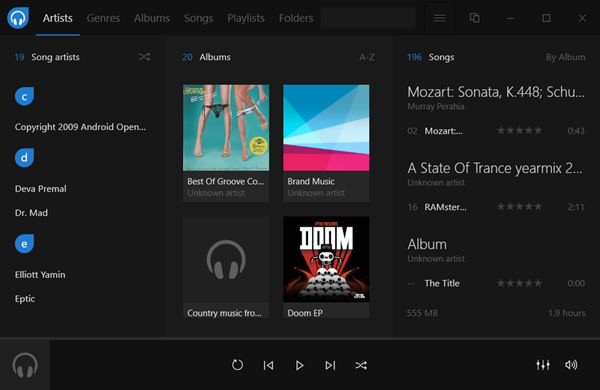Select artist Dr. Mad

31,213
